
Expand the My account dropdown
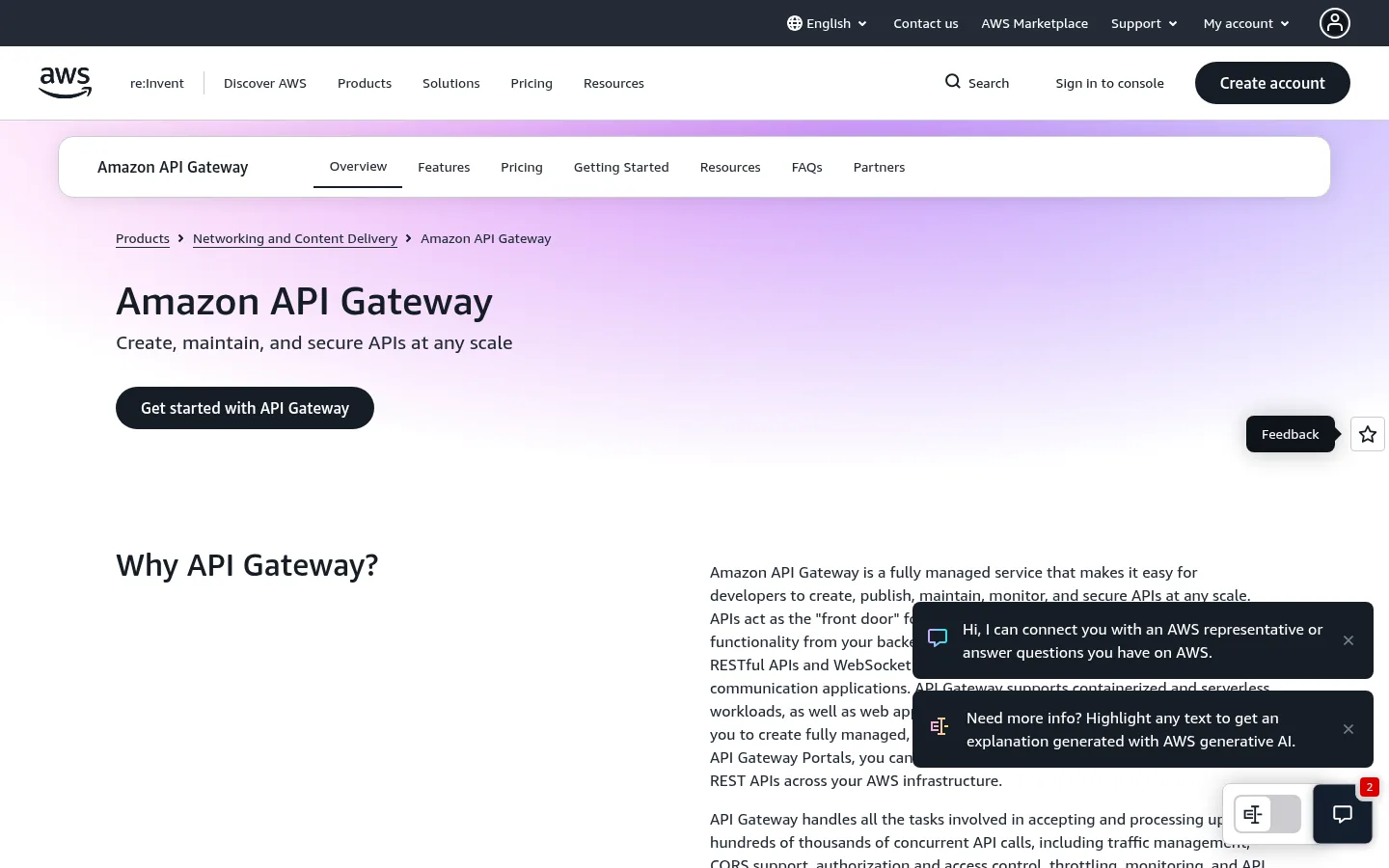(x=1246, y=23)
